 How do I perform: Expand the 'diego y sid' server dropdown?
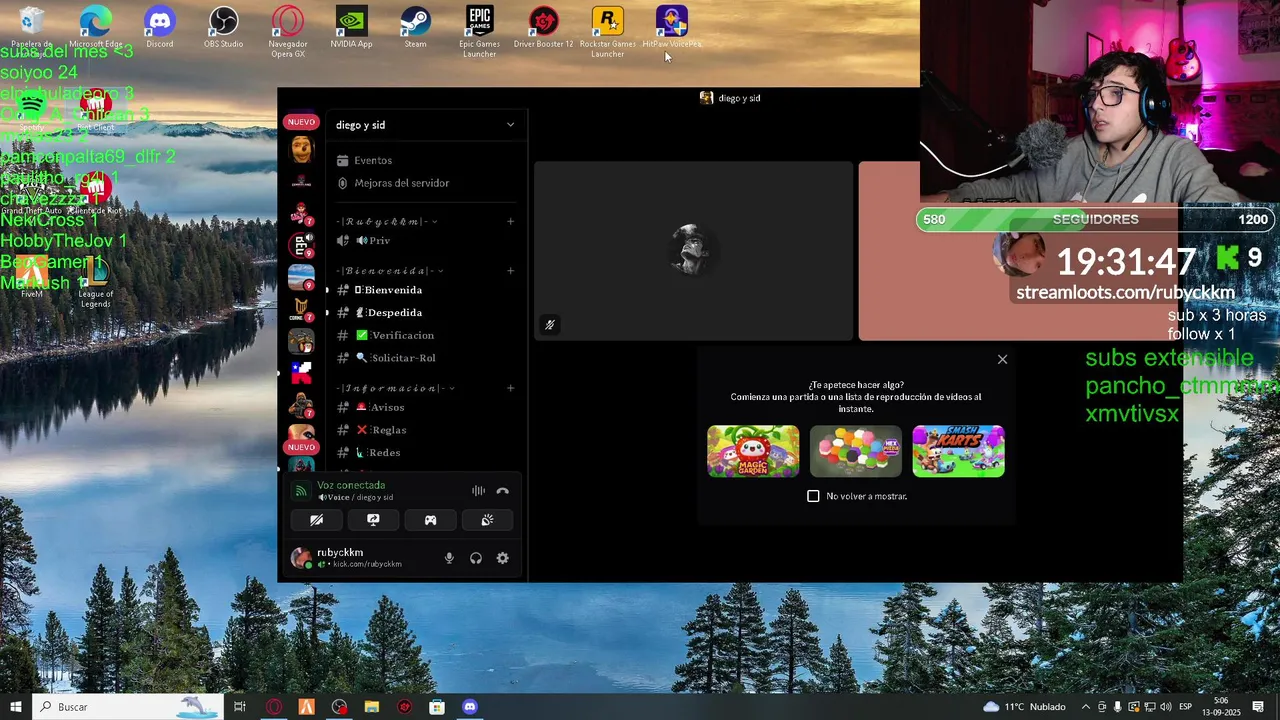tap(510, 125)
